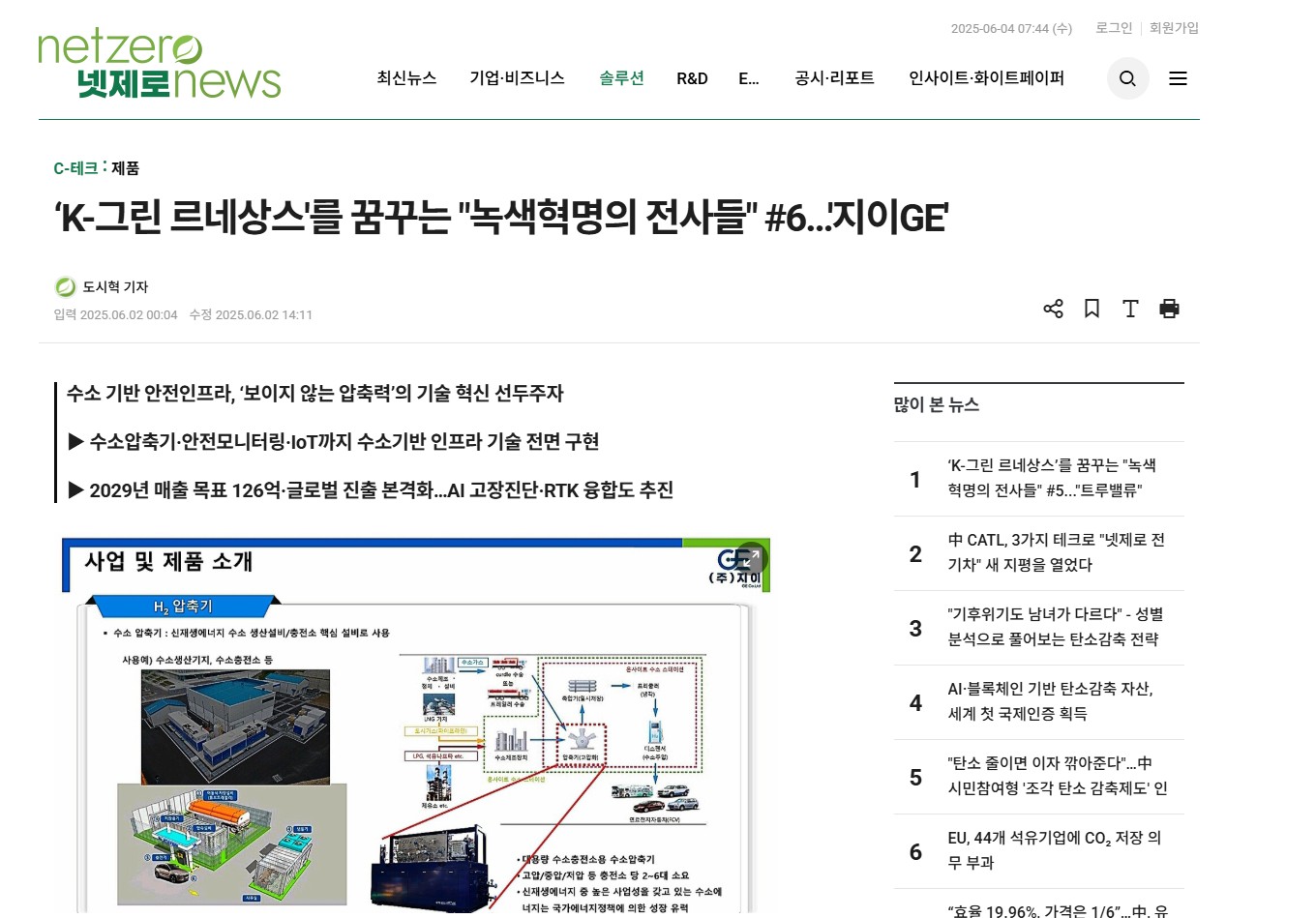Click the Netzero News logo

160,66
